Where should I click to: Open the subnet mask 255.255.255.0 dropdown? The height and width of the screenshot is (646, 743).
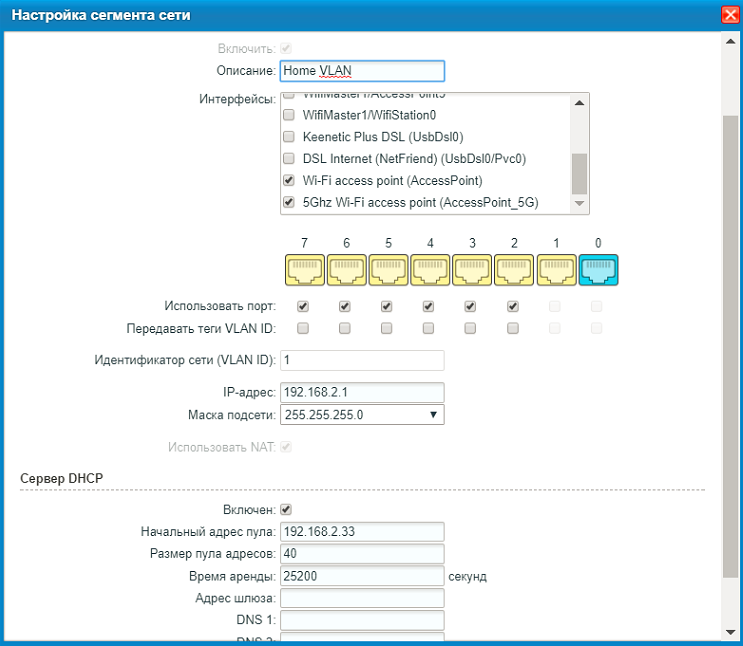pos(362,415)
